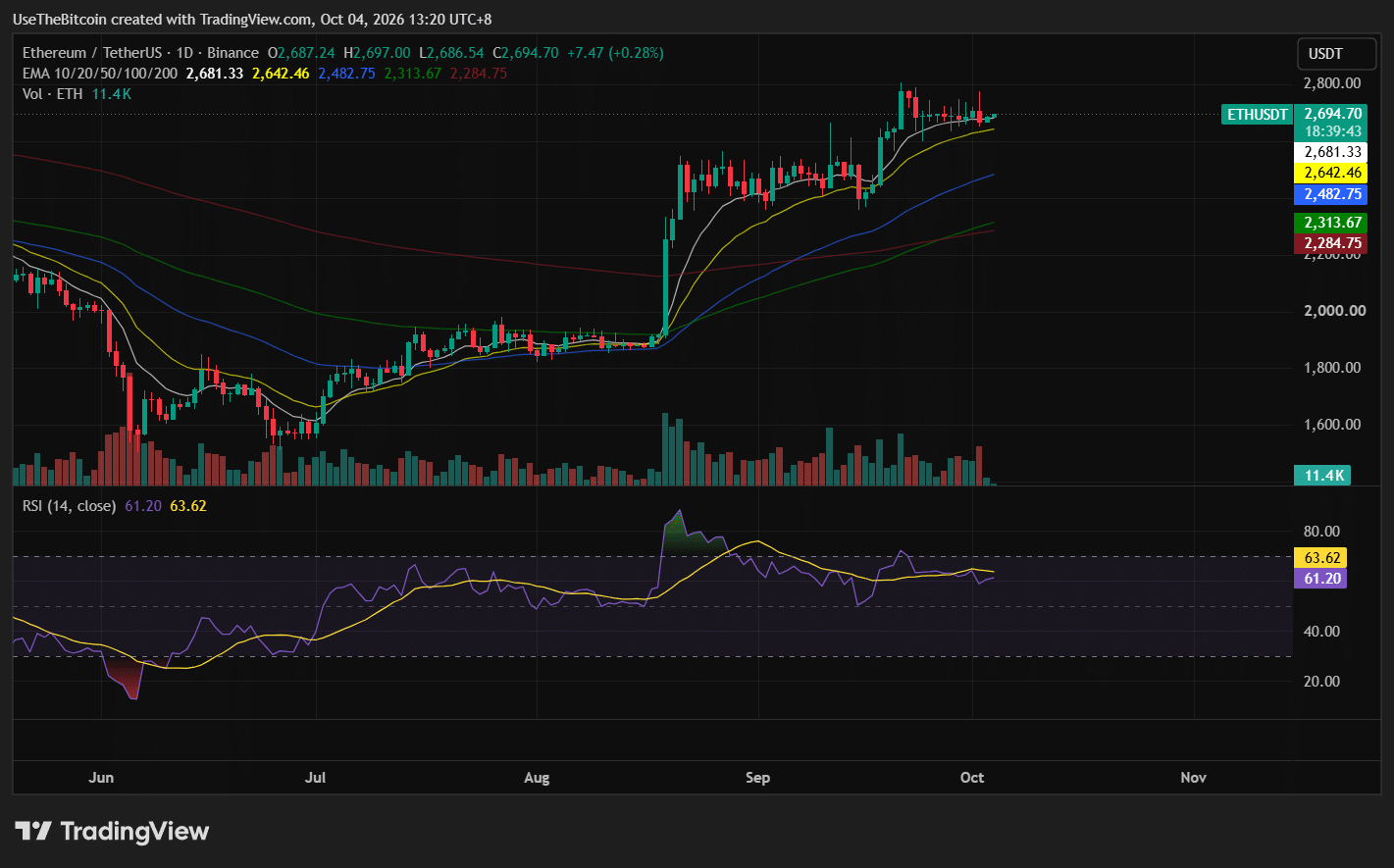Image resolution: width=1394 pixels, height=868 pixels.
Task: Click the 40.00 RSI axis label
Action: coord(1321,632)
